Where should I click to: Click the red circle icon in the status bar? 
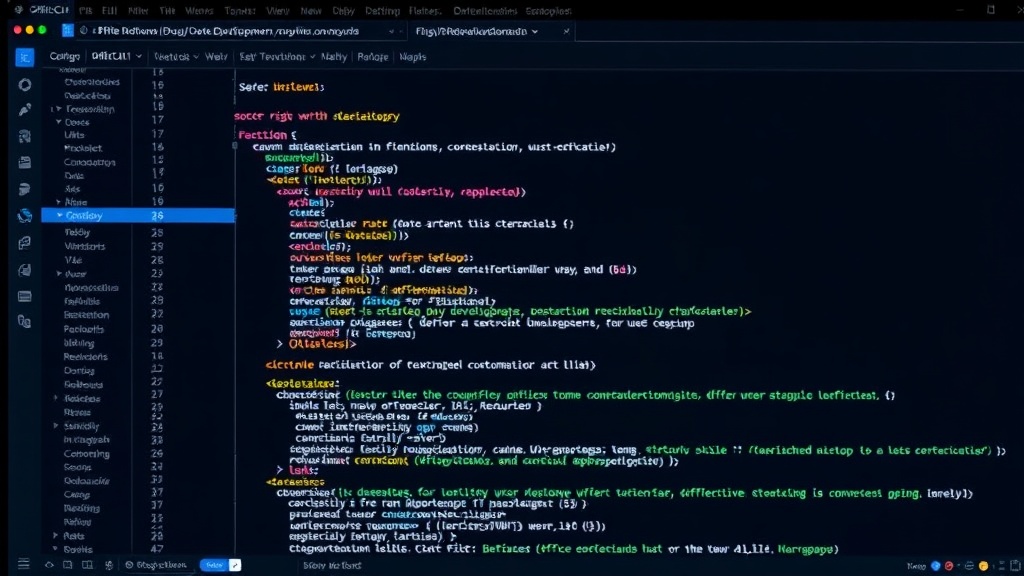[949, 566]
